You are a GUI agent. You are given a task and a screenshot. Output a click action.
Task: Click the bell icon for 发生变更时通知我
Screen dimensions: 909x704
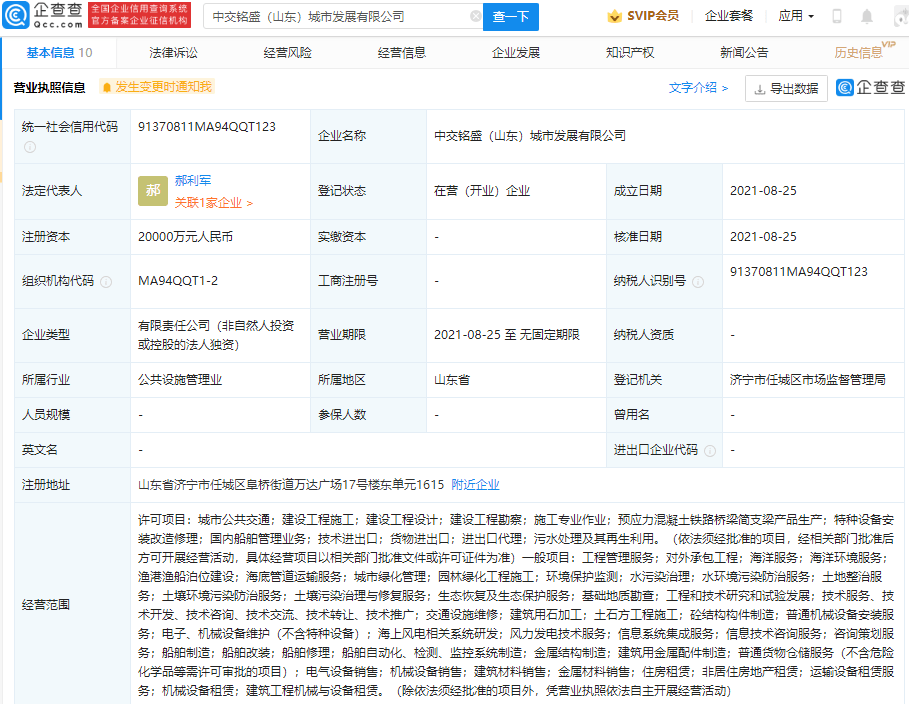(106, 87)
